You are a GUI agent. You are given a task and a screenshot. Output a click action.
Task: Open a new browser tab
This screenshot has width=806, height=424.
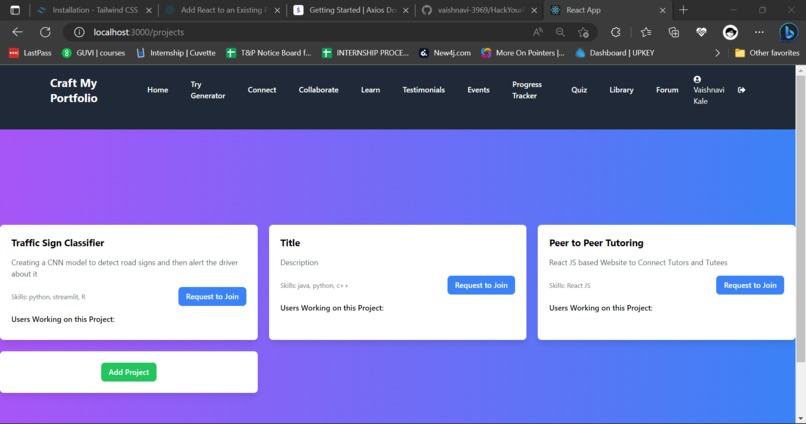click(683, 10)
